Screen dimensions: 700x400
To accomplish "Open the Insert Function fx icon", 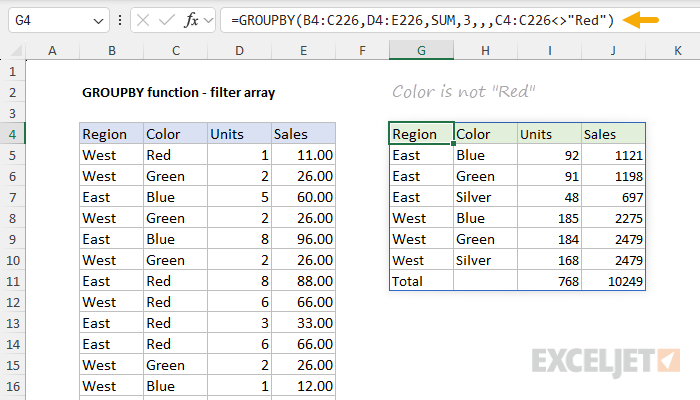I will [x=192, y=20].
